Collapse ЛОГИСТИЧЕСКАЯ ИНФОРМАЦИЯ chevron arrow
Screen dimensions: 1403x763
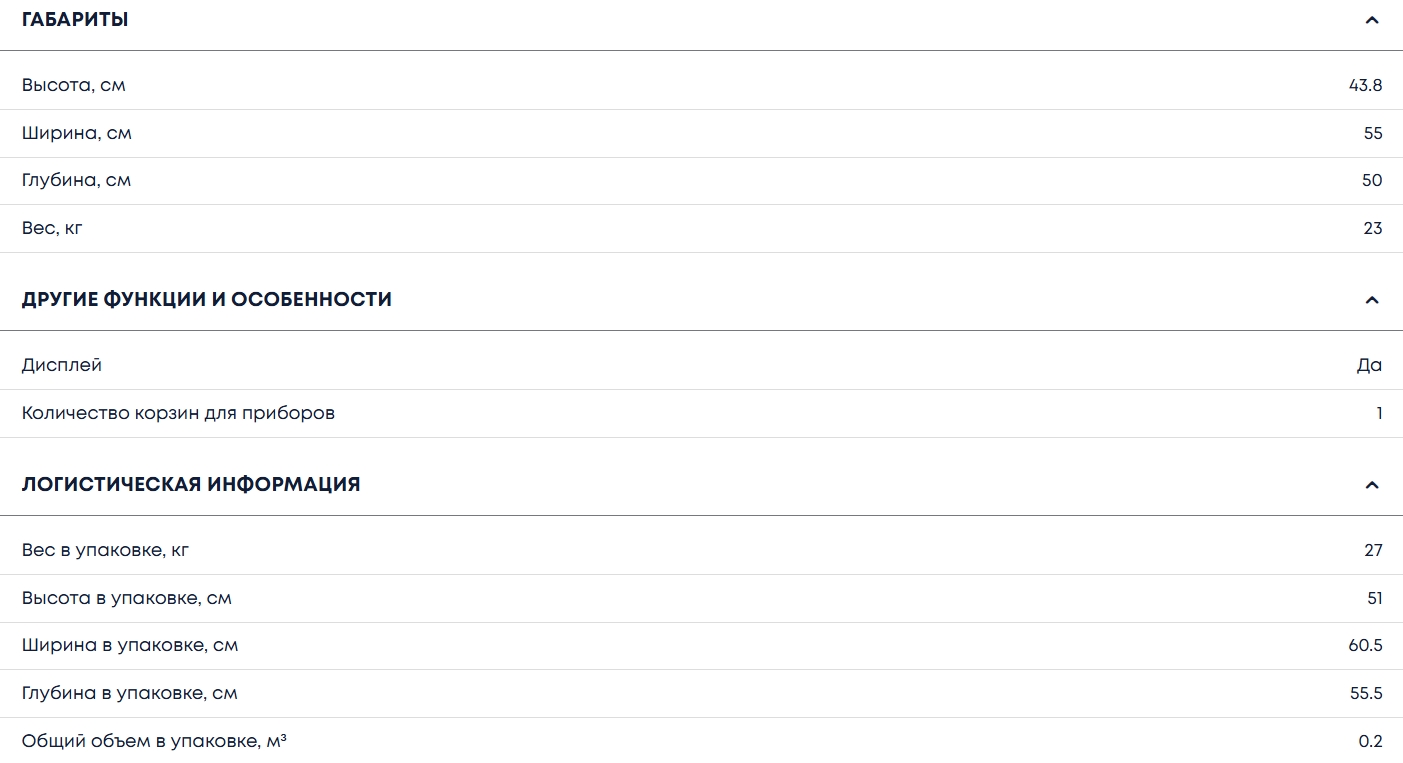(1371, 485)
